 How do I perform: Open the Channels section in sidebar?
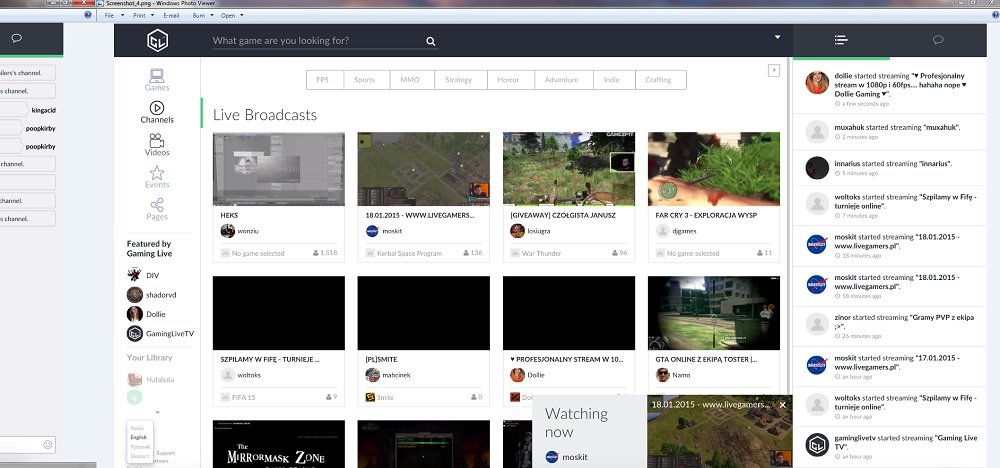click(x=157, y=112)
